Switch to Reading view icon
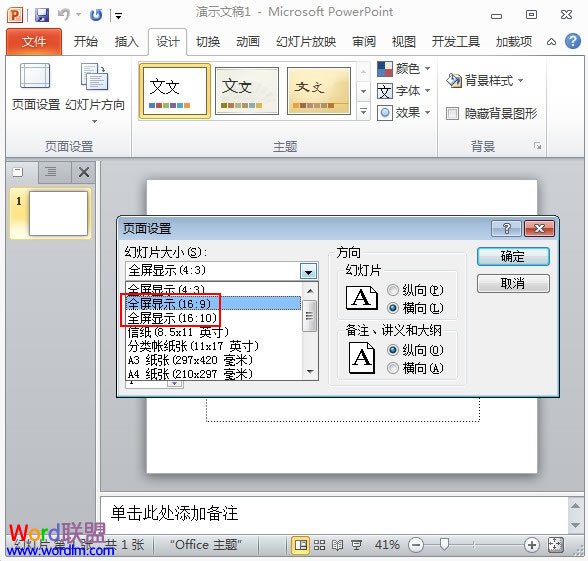 click(338, 544)
